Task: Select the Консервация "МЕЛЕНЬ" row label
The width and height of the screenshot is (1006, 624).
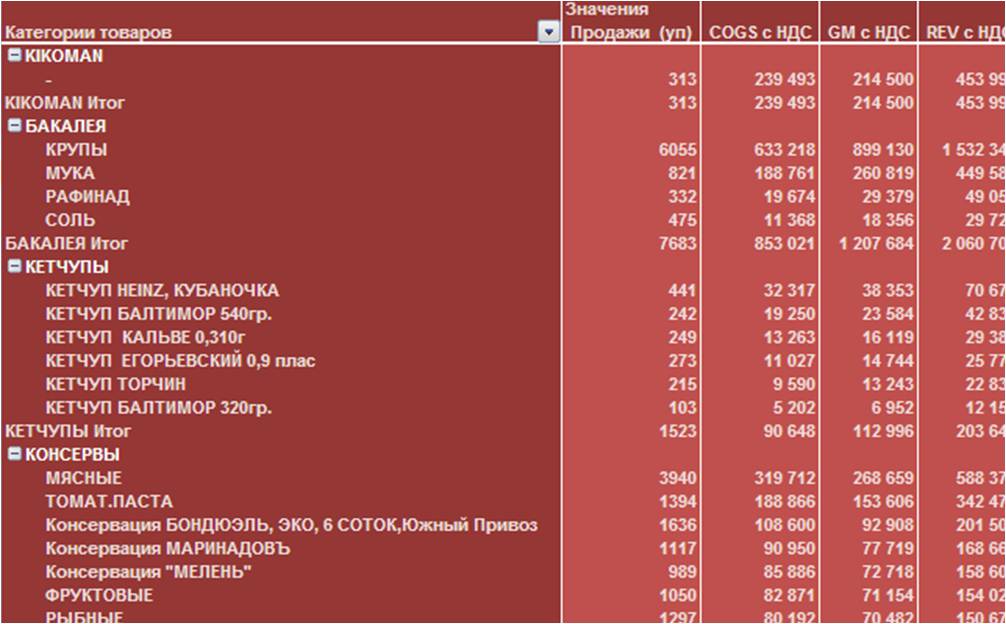Action: 148,572
